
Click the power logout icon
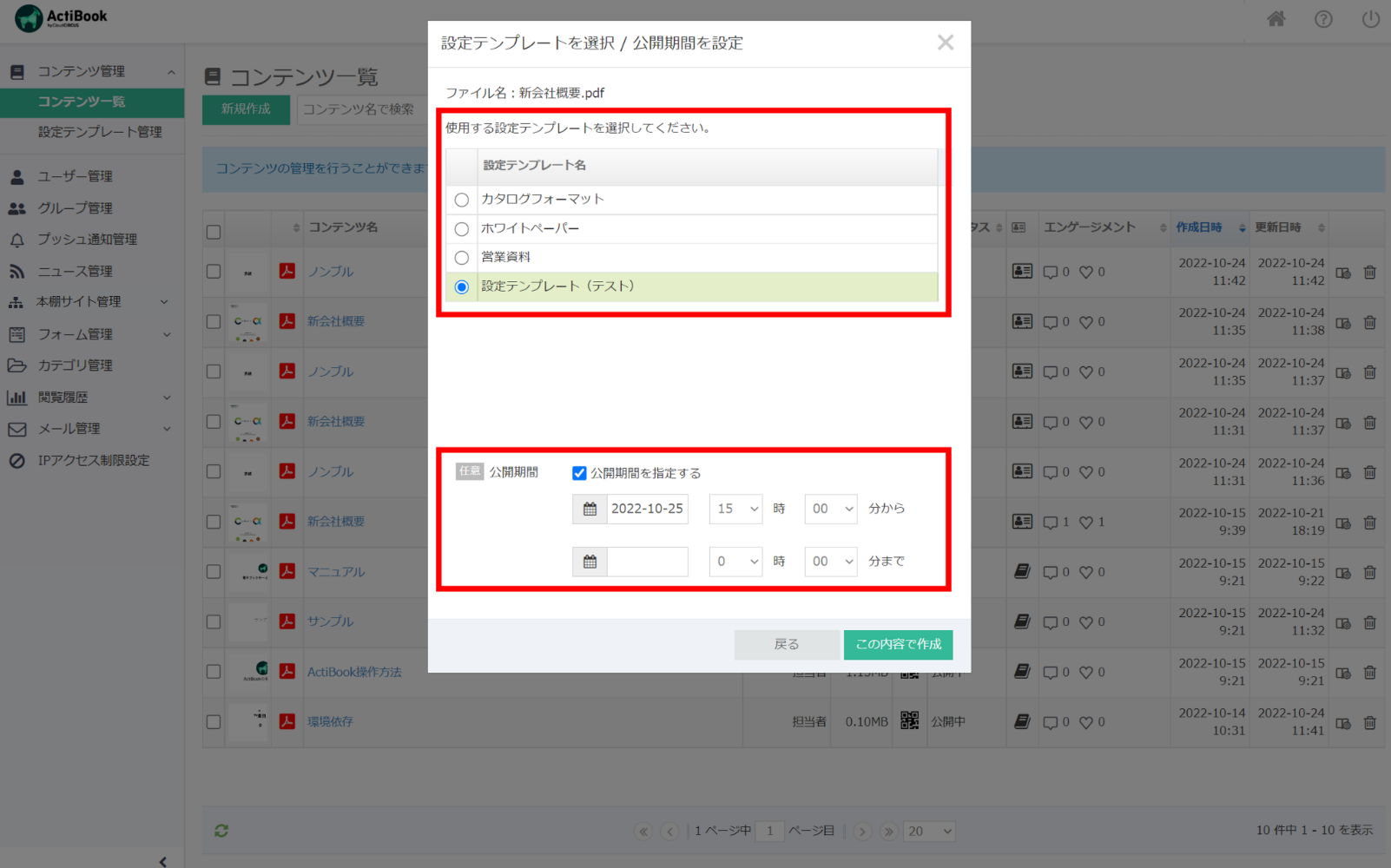coord(1370,19)
